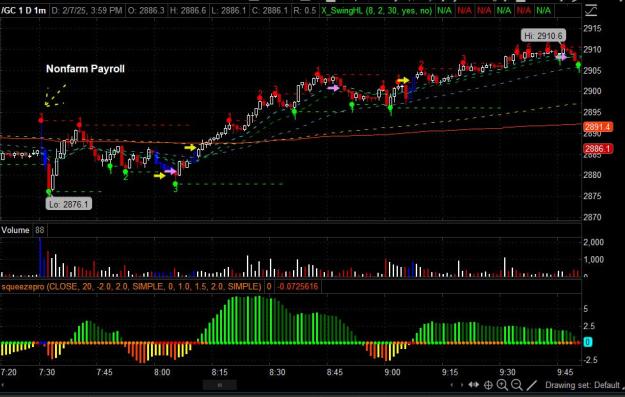Click the Hi: 2910.6 price bubble

click(x=543, y=36)
